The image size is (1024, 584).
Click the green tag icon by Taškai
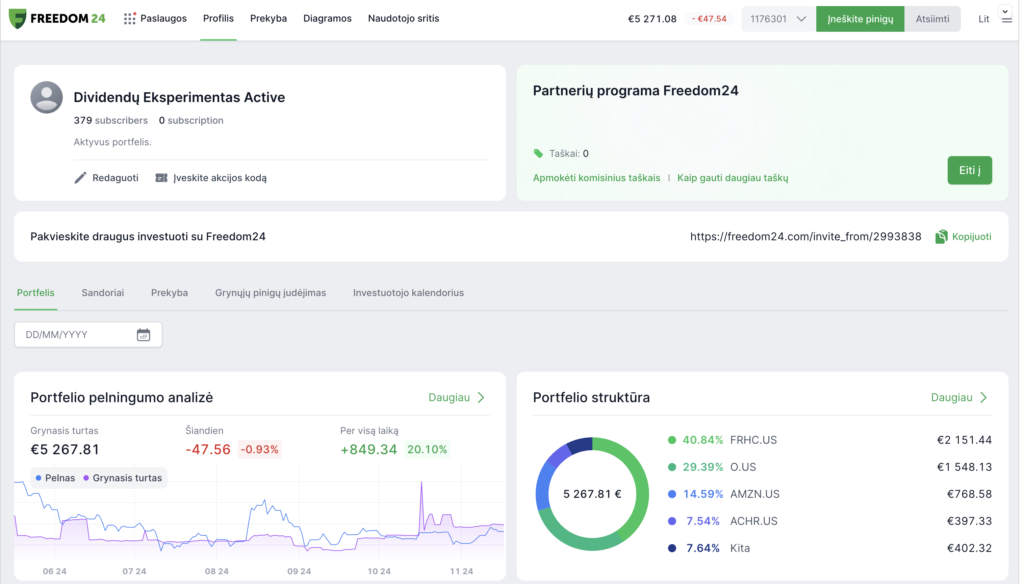[538, 154]
